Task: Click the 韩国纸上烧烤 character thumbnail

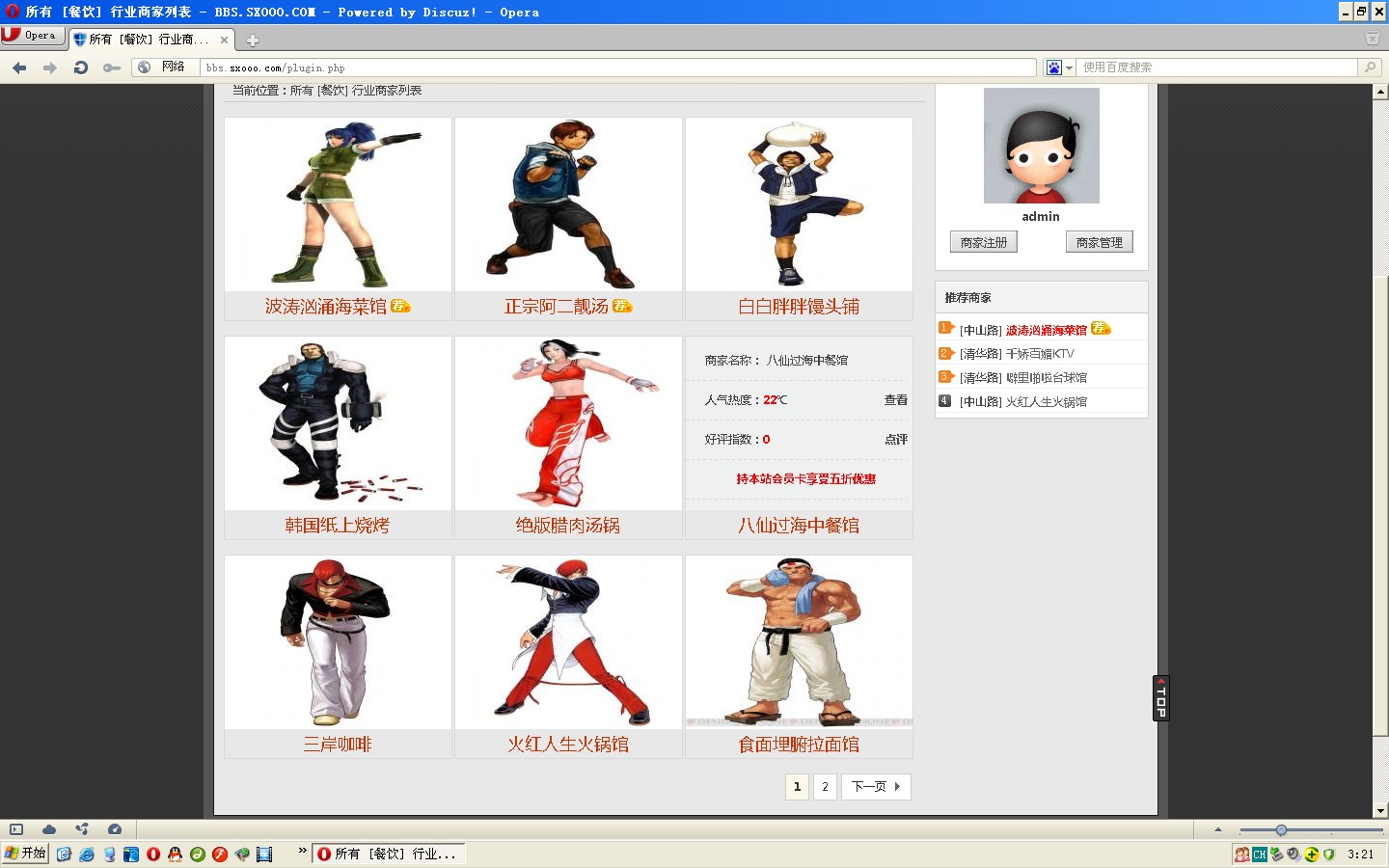Action: click(x=338, y=423)
